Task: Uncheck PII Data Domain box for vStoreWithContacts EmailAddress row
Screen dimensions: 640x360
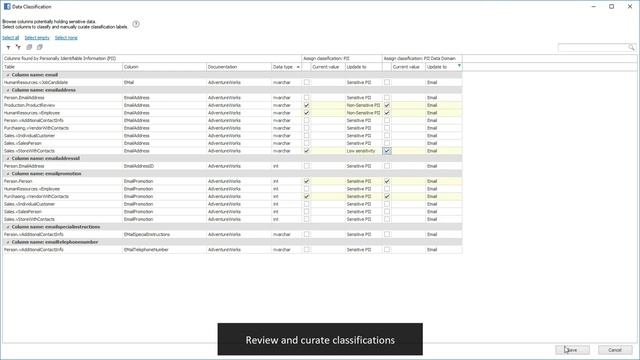Action: [x=387, y=151]
